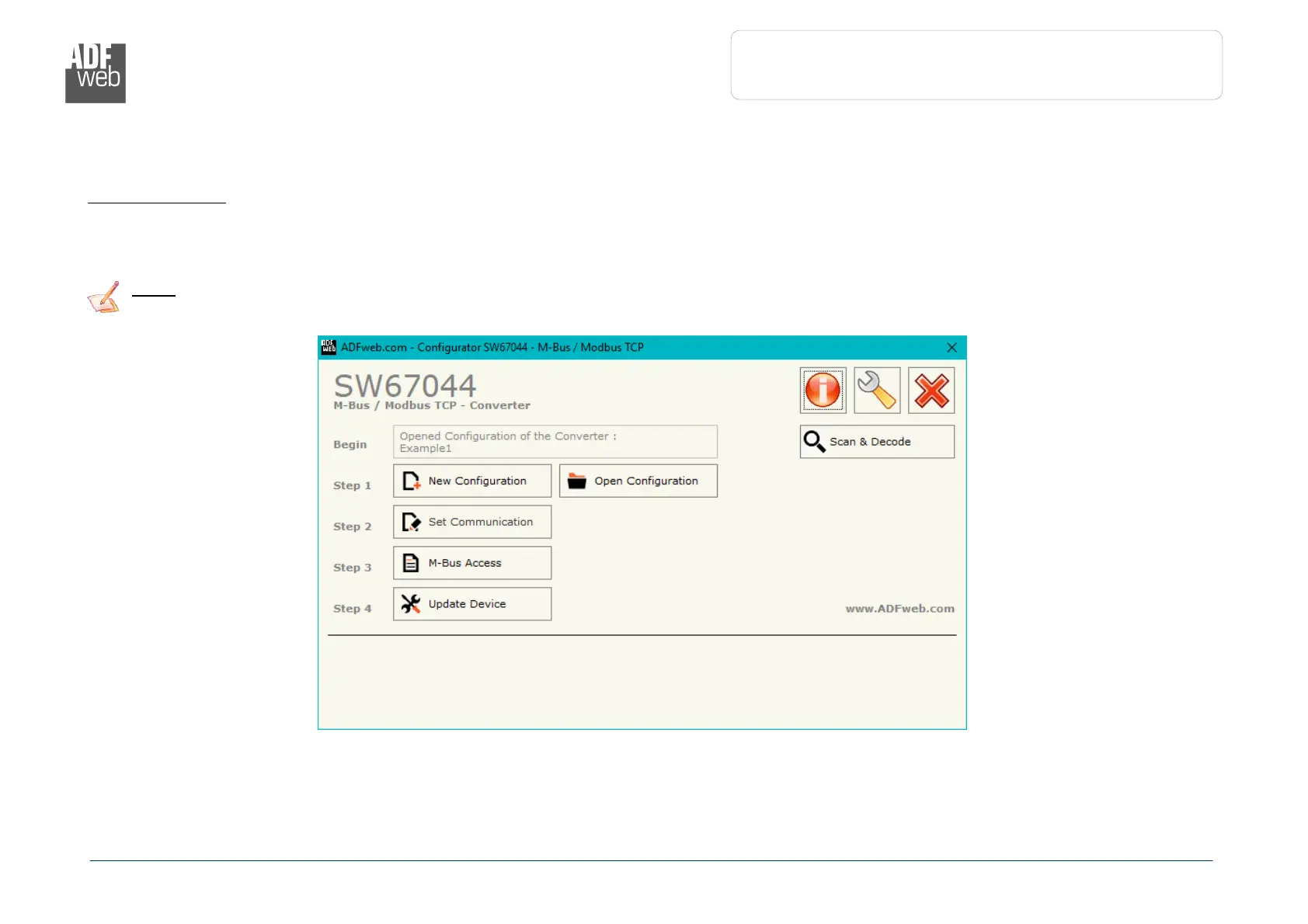Click the Scan & Decode button
This screenshot has height=924, width=1308.
(877, 442)
